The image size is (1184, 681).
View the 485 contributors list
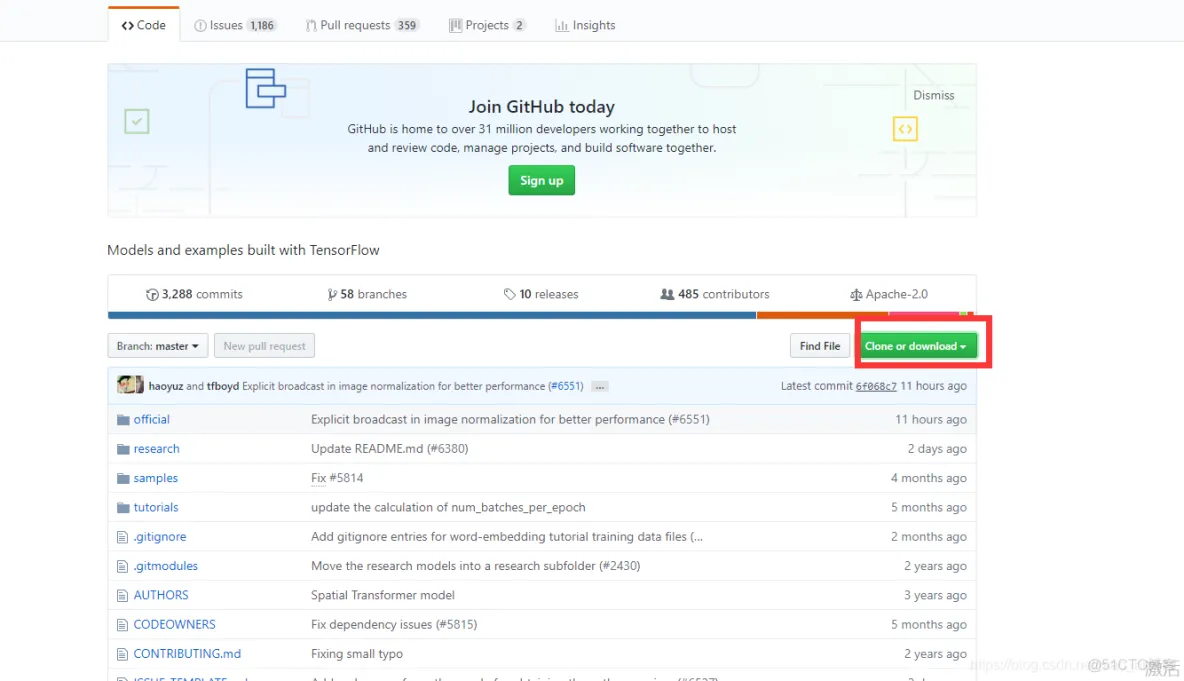pyautogui.click(x=714, y=294)
